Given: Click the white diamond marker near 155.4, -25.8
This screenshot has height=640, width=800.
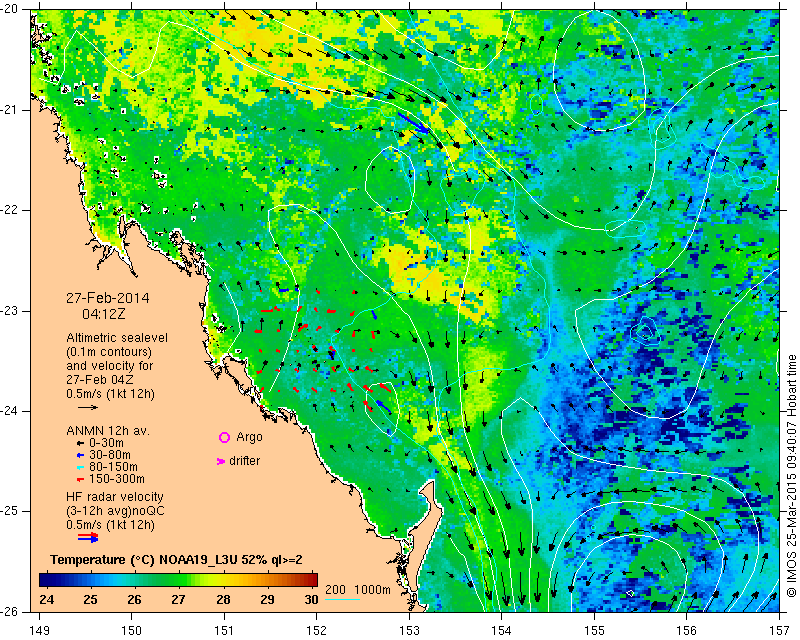Looking at the screenshot, I should click(x=631, y=593).
